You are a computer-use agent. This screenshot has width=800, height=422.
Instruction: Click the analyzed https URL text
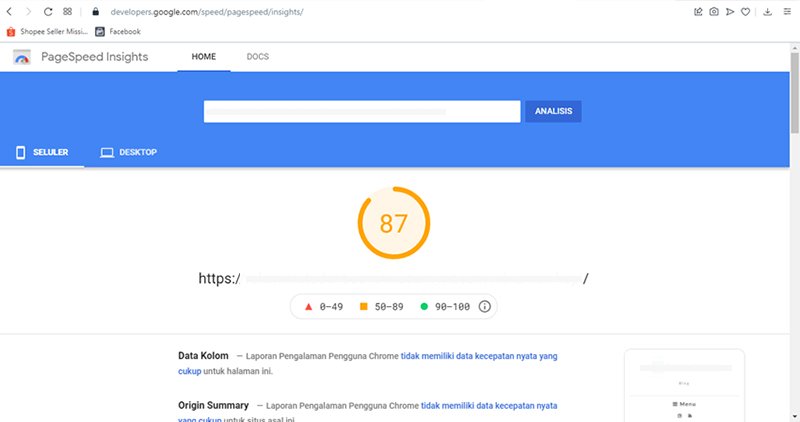(x=393, y=279)
